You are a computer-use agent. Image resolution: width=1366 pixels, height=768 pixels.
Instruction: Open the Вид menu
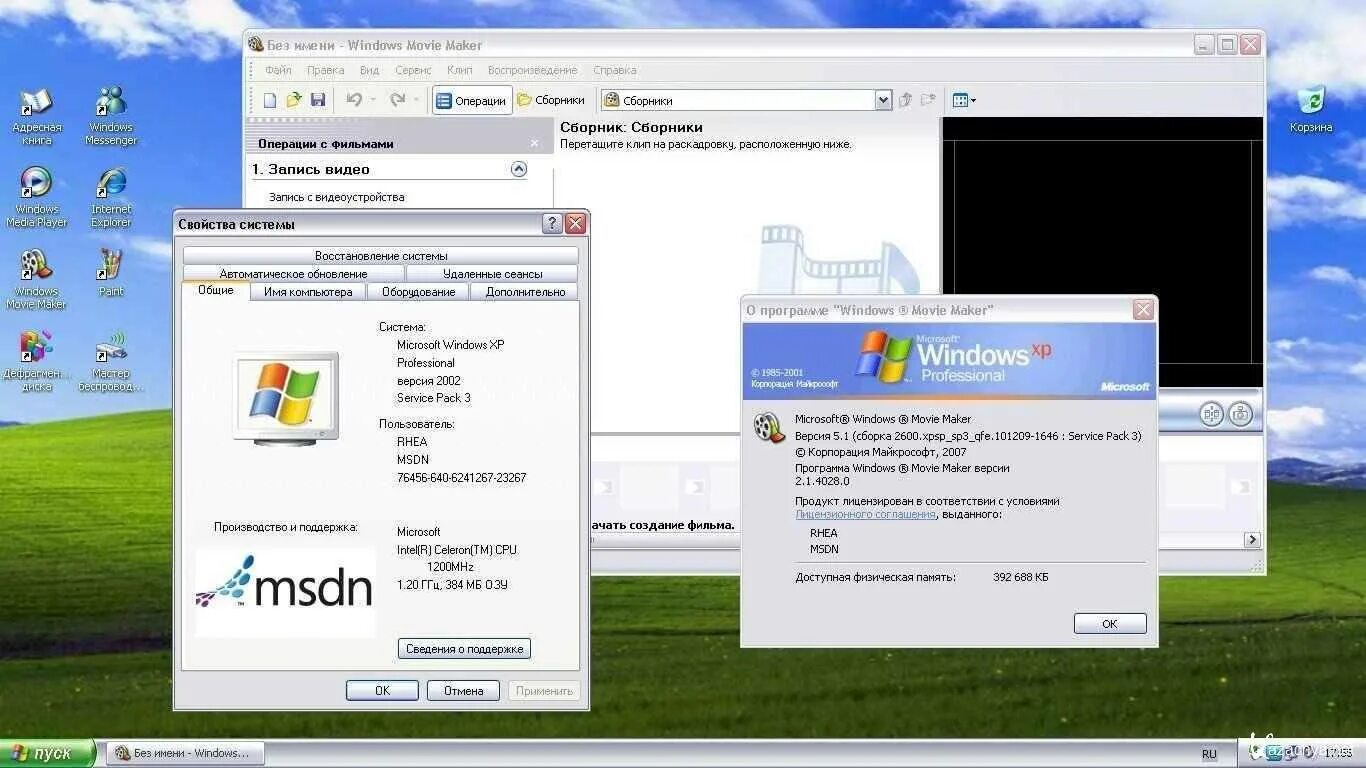point(369,70)
